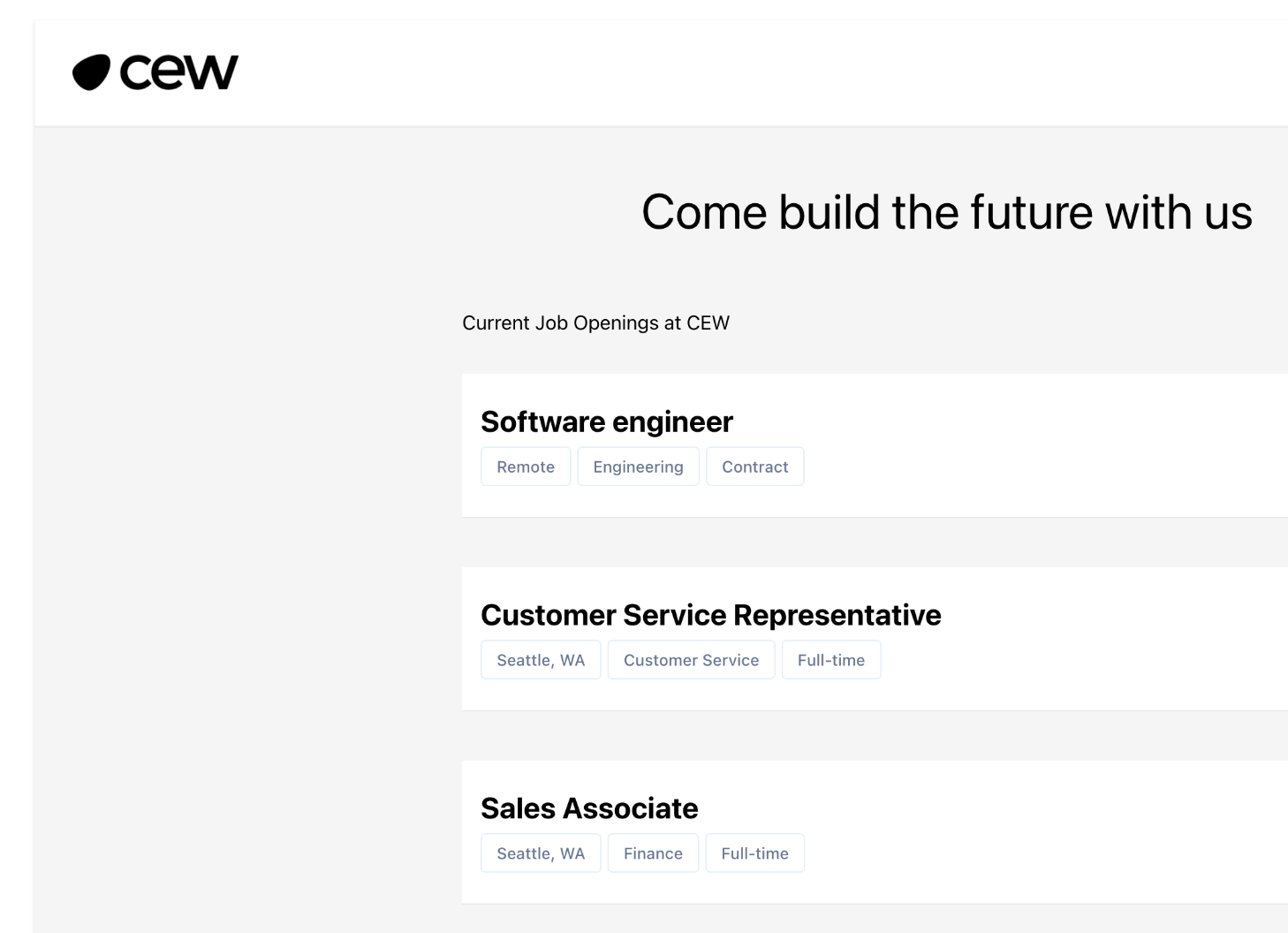The image size is (1288, 933).
Task: Click Full-time tag under Sales Associate
Action: pyautogui.click(x=754, y=853)
